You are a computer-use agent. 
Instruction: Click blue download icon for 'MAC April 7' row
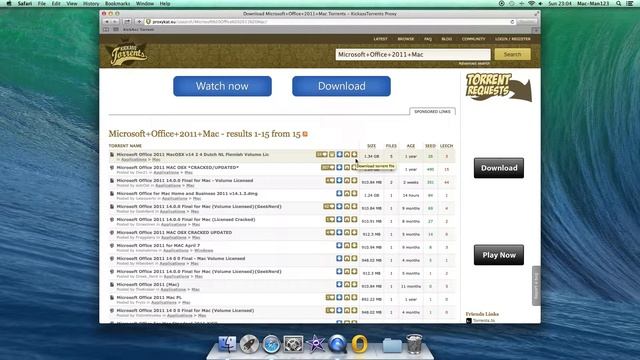(x=340, y=245)
